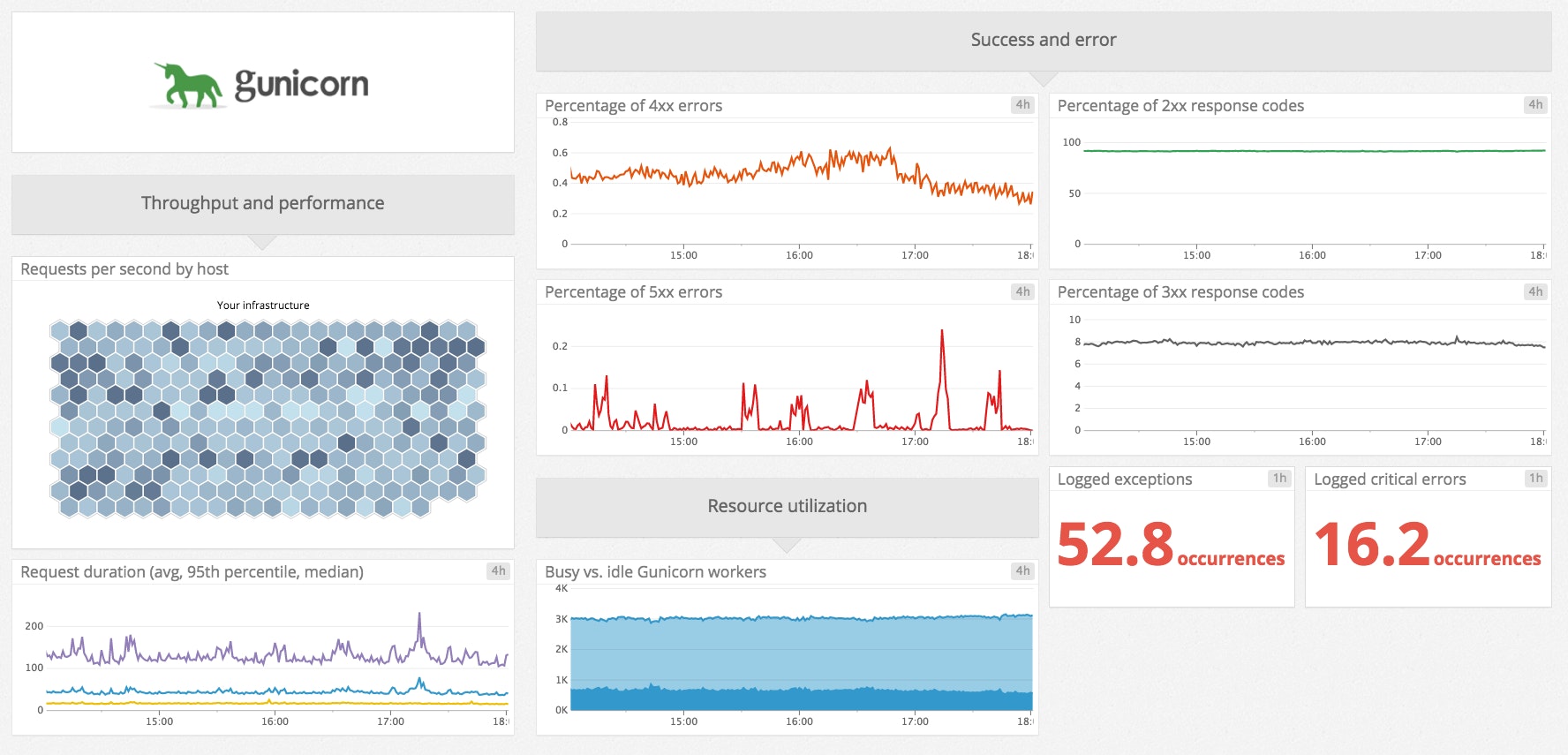Click the 4h badge on 4xx errors widget

click(1022, 104)
